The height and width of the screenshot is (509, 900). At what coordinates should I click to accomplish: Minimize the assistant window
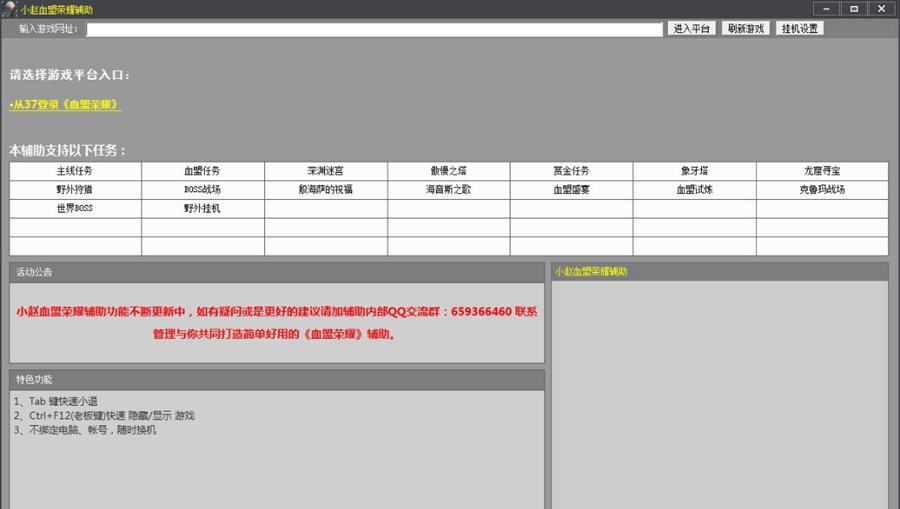[827, 9]
